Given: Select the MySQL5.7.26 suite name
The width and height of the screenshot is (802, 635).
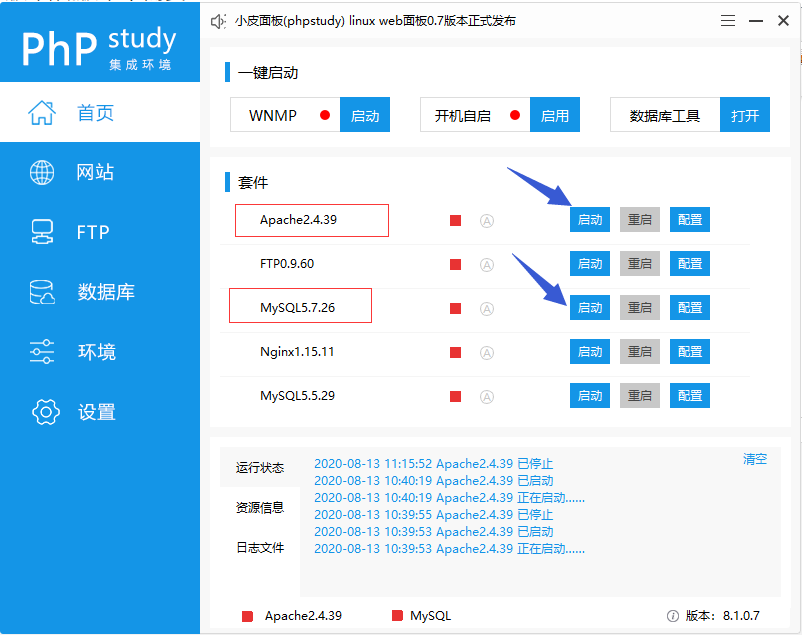Looking at the screenshot, I should click(x=297, y=308).
